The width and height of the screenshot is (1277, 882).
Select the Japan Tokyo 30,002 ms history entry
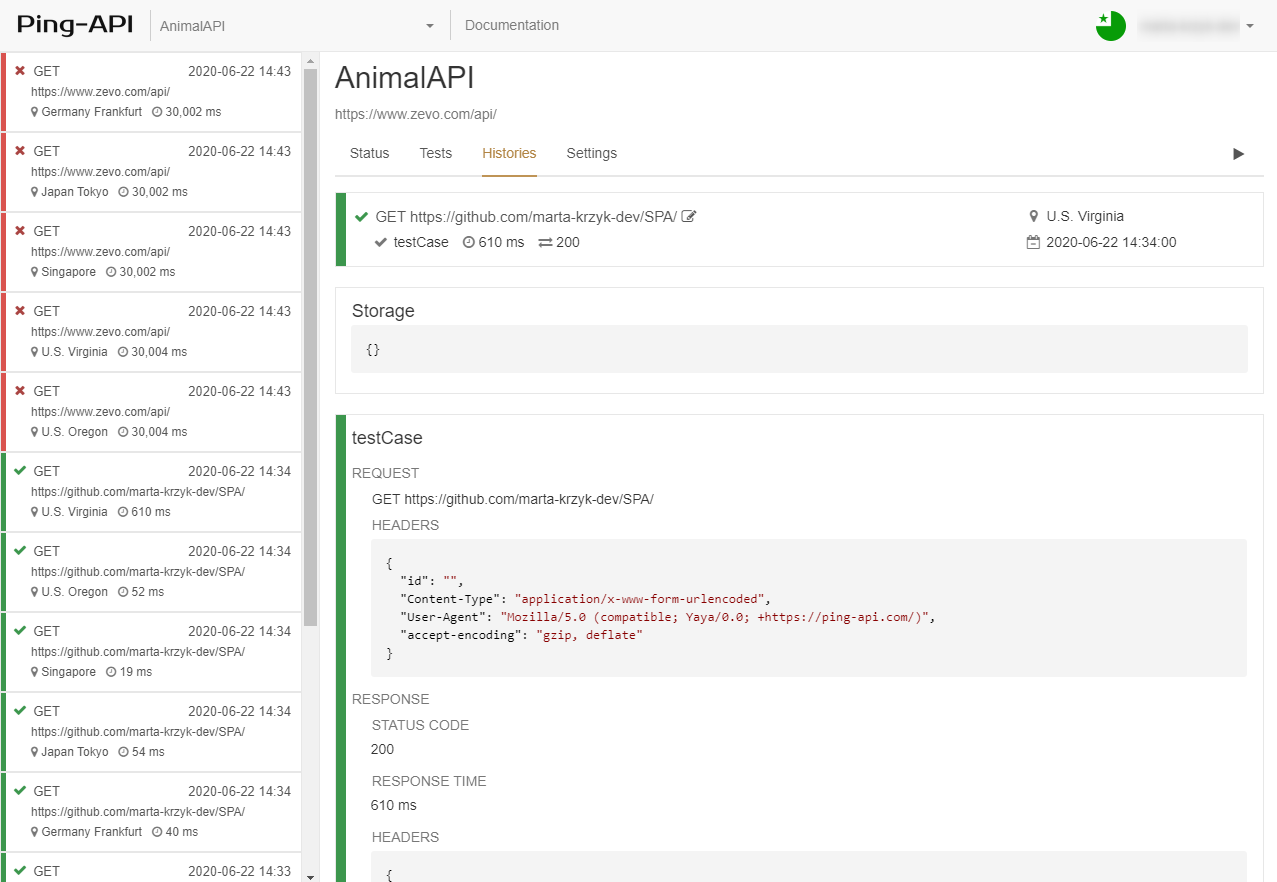coord(152,172)
